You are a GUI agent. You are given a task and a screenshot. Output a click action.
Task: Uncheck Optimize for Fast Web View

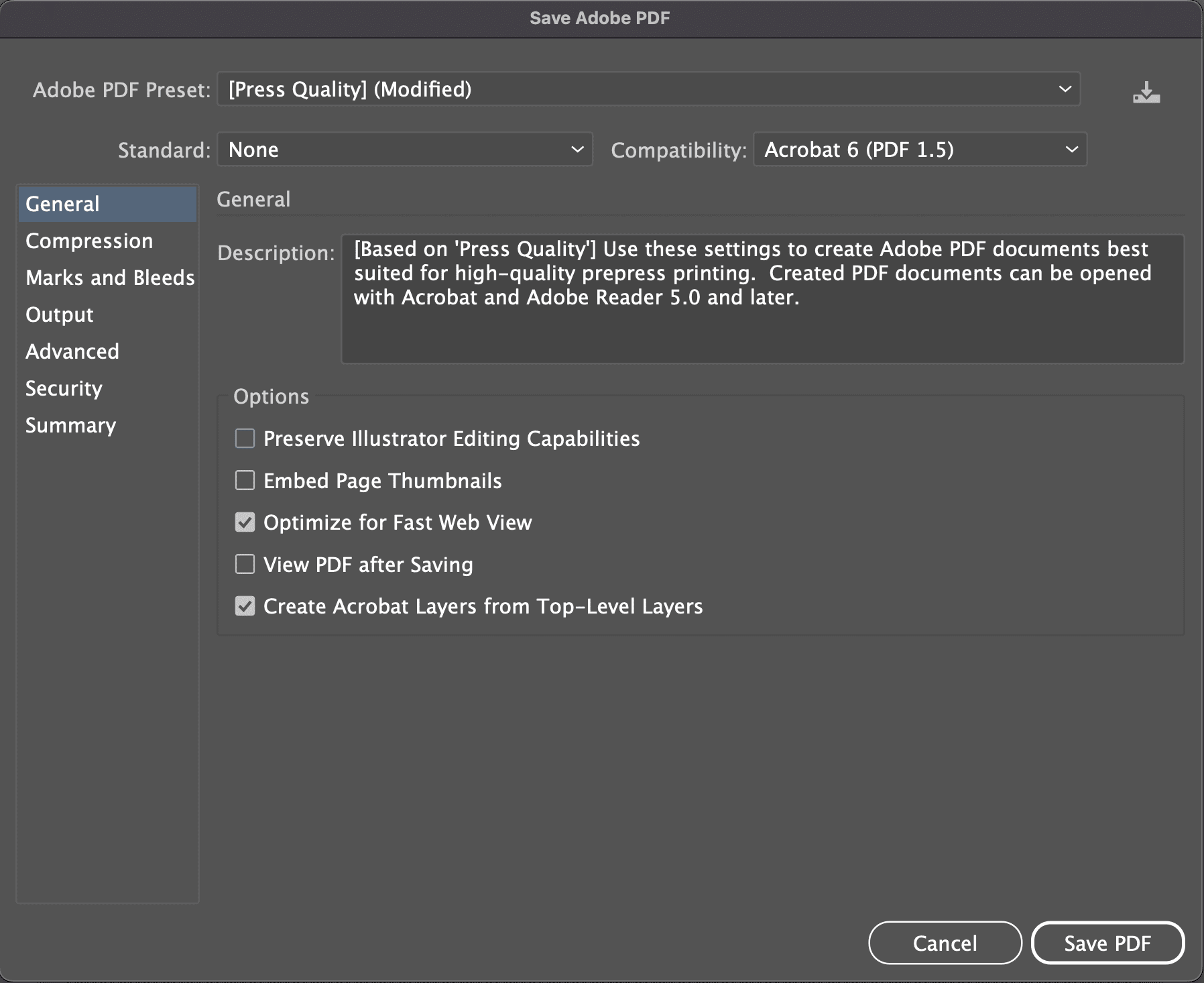245,522
